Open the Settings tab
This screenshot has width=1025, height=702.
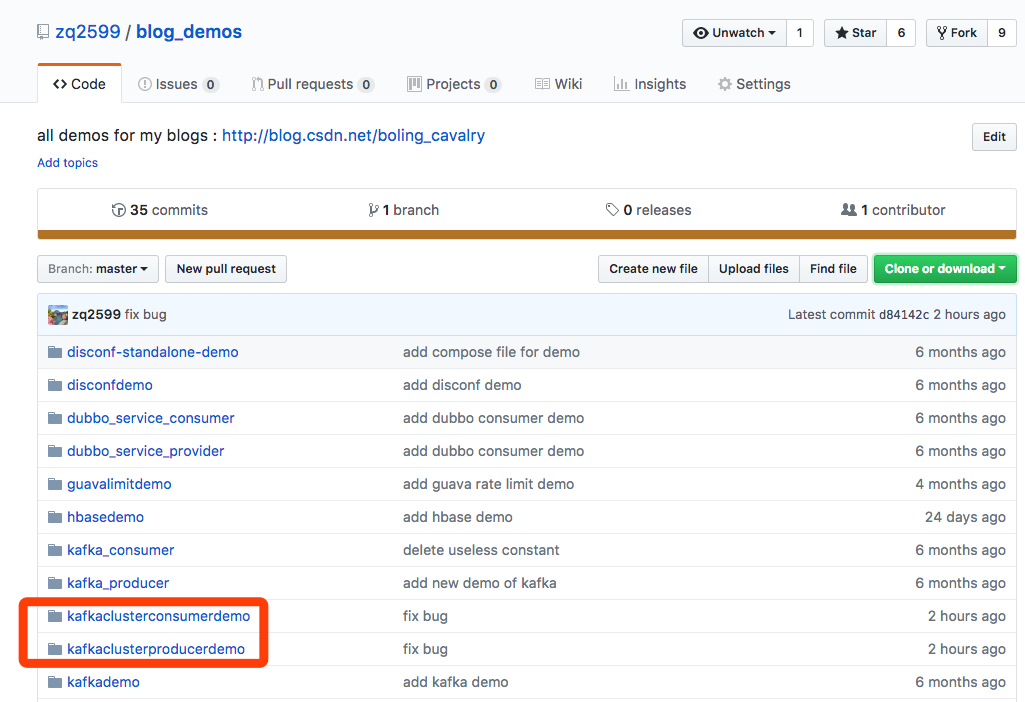coord(754,84)
